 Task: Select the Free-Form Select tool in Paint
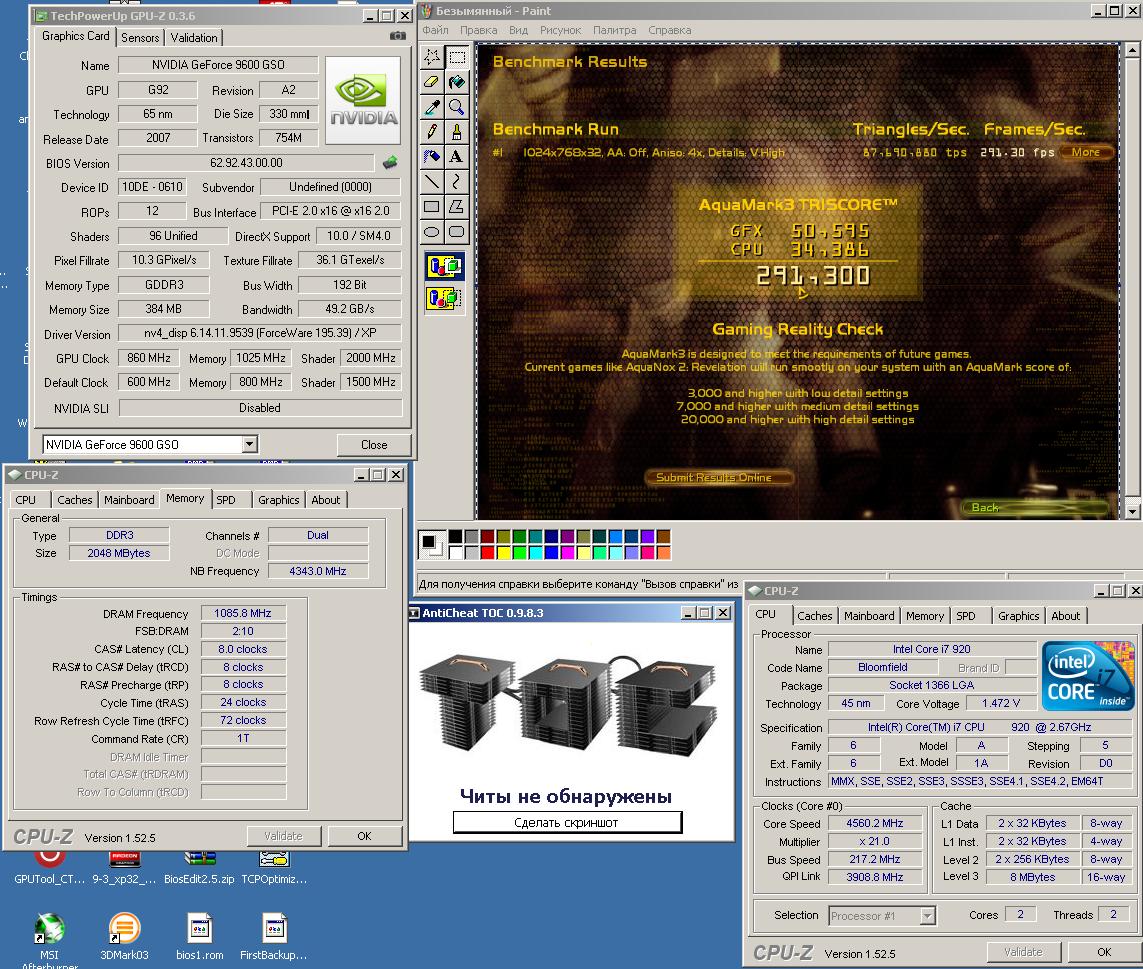pyautogui.click(x=432, y=56)
